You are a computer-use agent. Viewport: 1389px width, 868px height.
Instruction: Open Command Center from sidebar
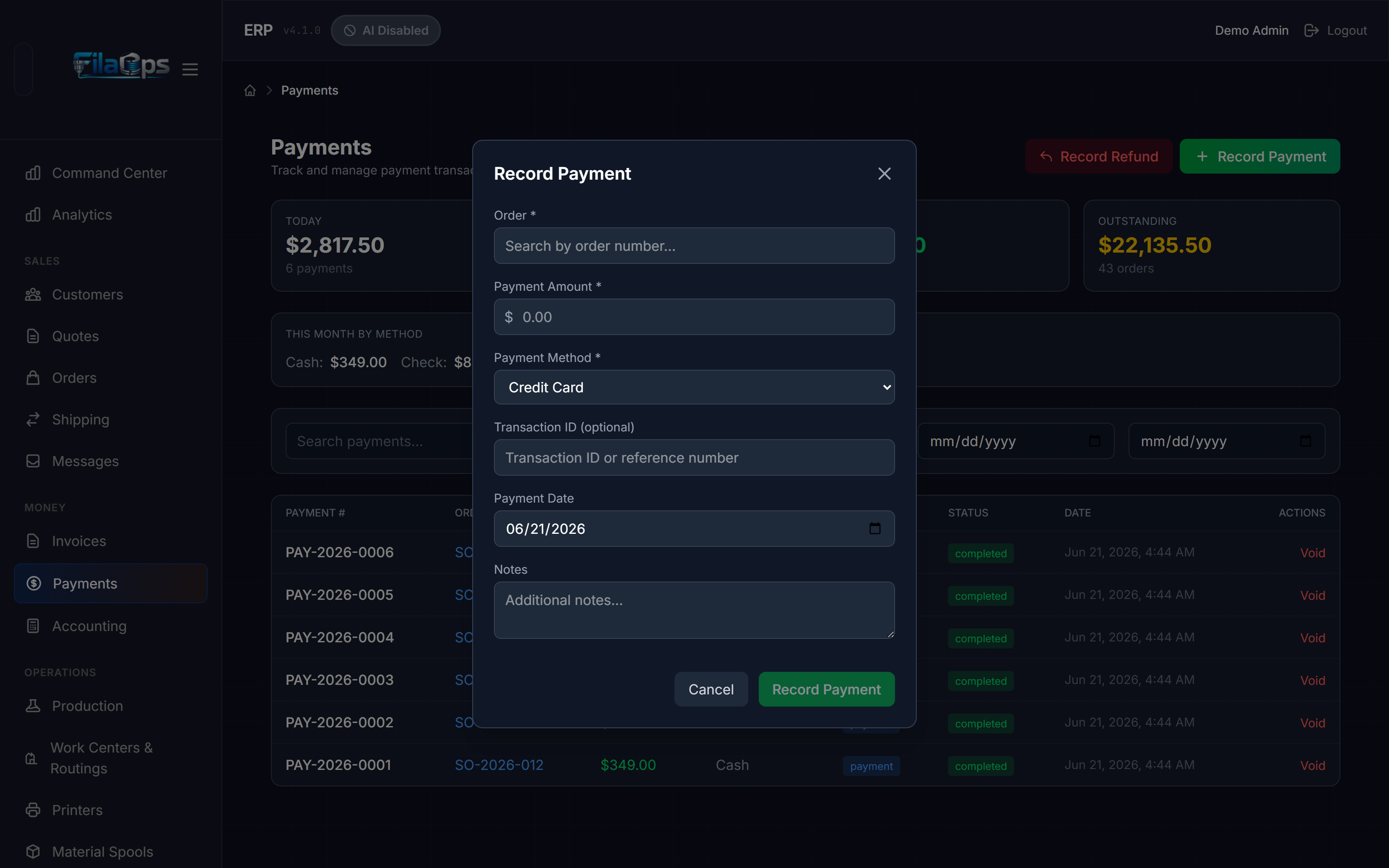110,173
